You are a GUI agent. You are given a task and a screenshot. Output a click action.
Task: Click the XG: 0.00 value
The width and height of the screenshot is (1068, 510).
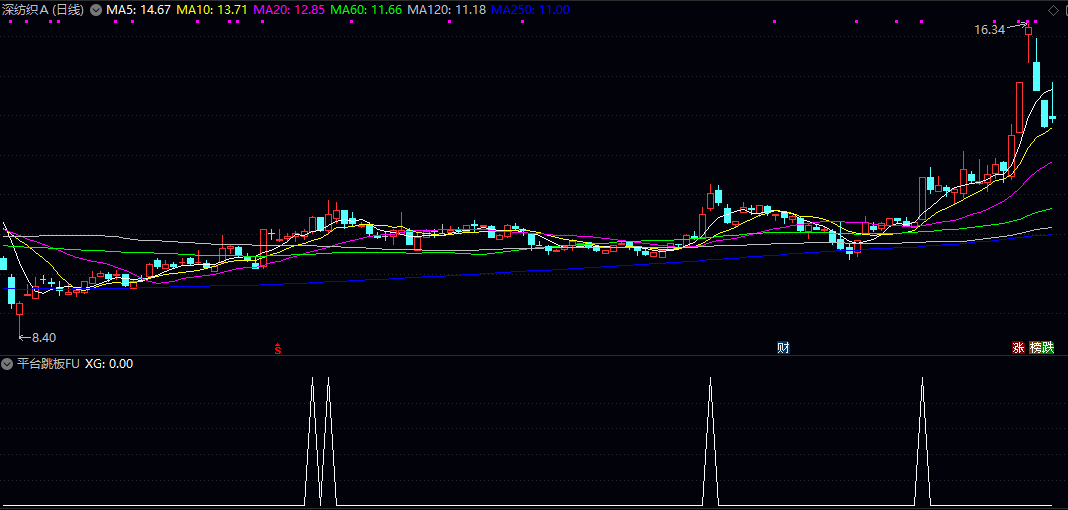click(109, 364)
